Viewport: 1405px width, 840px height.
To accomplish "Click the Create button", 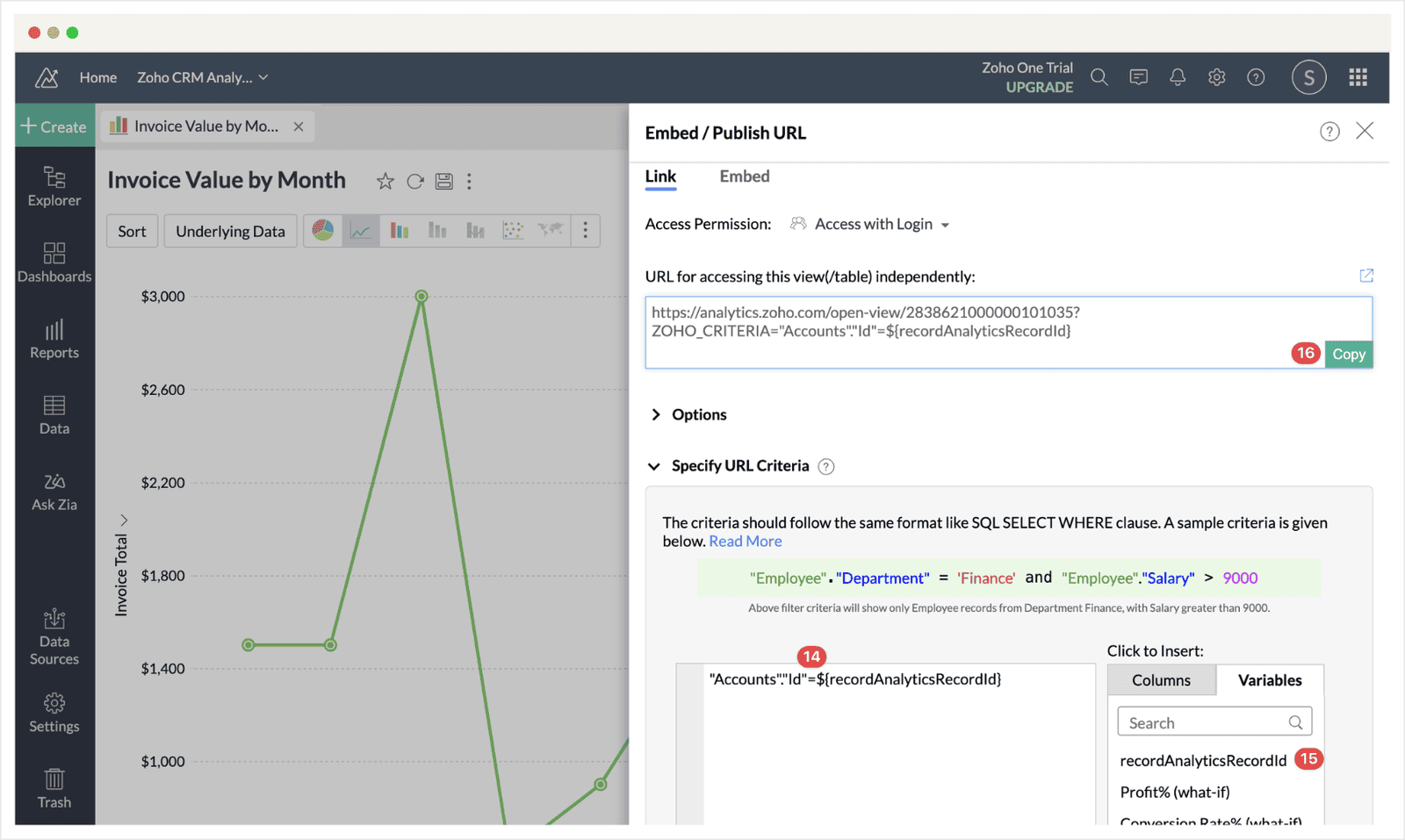I will tap(54, 126).
